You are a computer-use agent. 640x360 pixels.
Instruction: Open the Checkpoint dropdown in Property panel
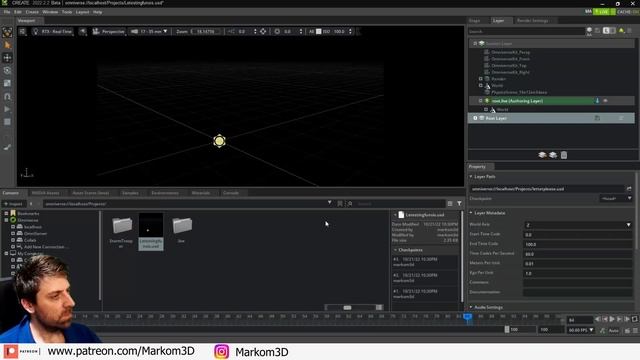[x=616, y=198]
